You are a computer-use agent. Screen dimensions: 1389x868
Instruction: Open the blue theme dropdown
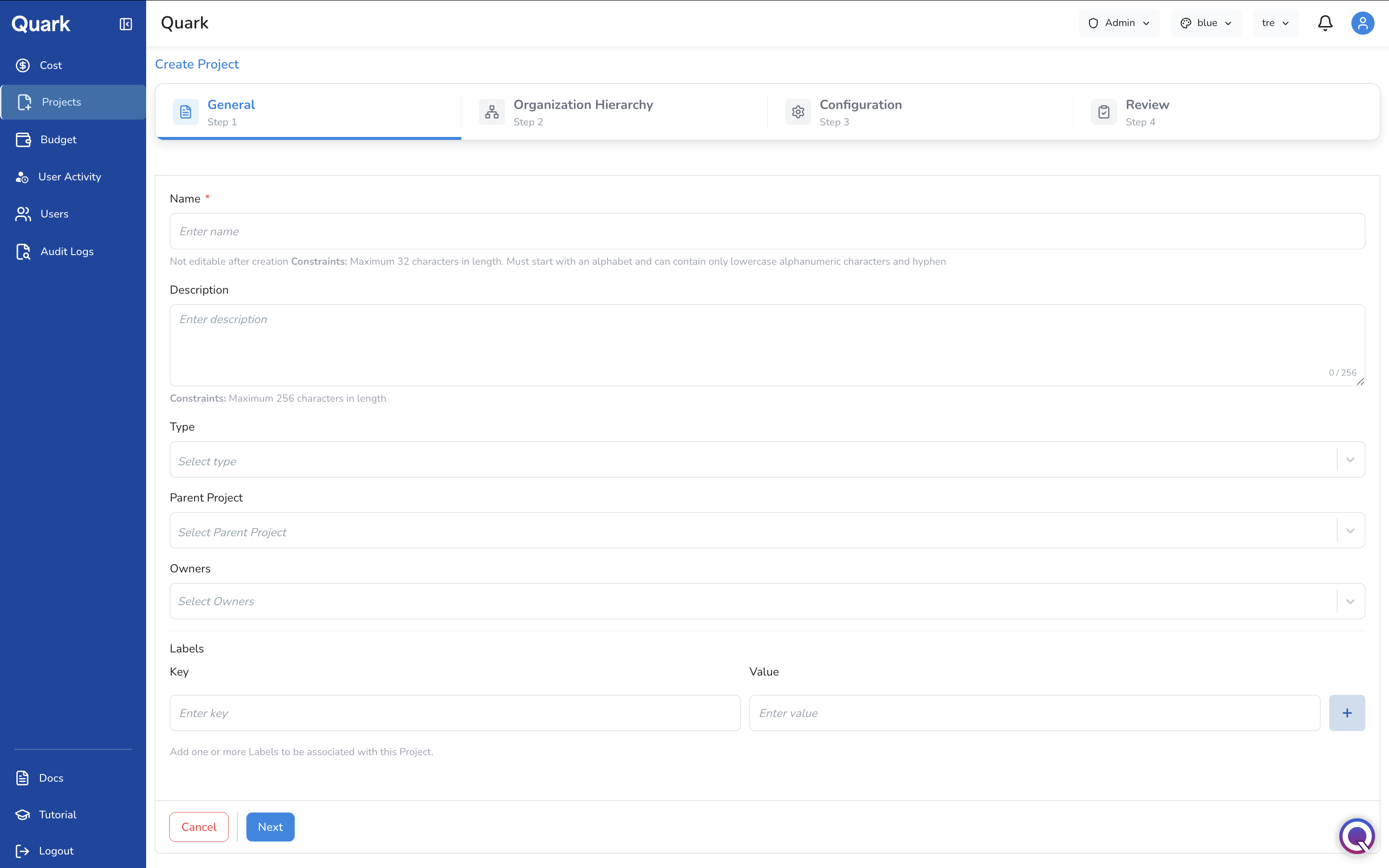coord(1207,23)
